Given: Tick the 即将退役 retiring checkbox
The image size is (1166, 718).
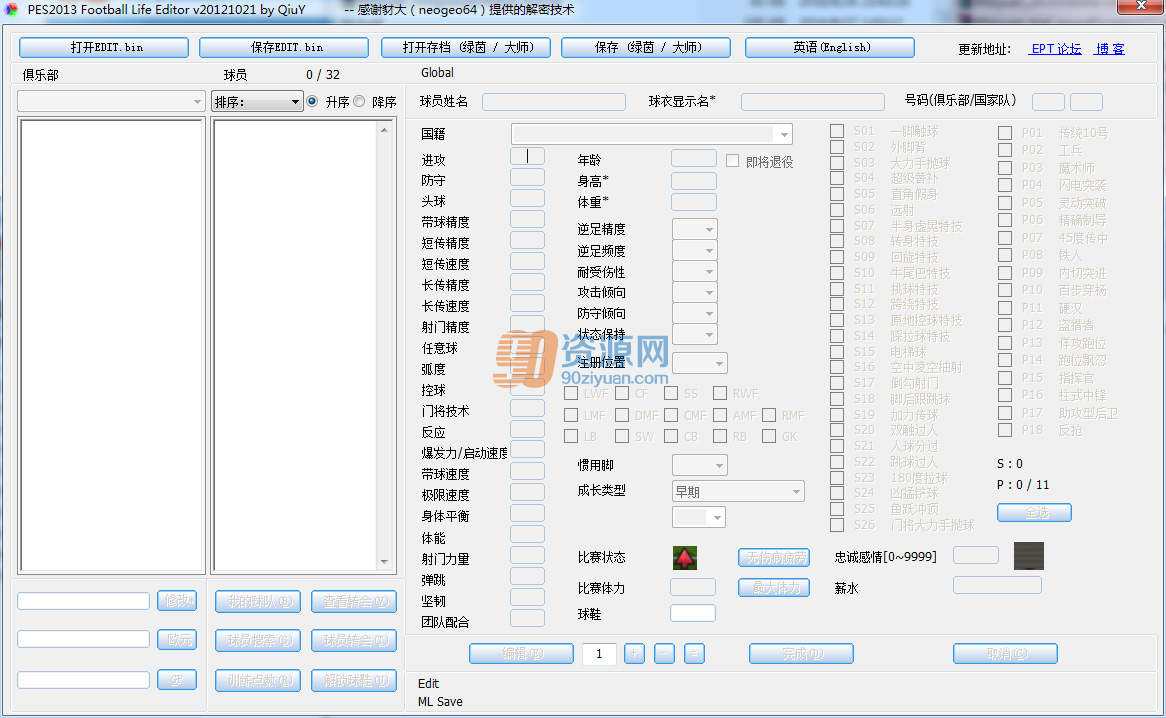Looking at the screenshot, I should [x=732, y=161].
